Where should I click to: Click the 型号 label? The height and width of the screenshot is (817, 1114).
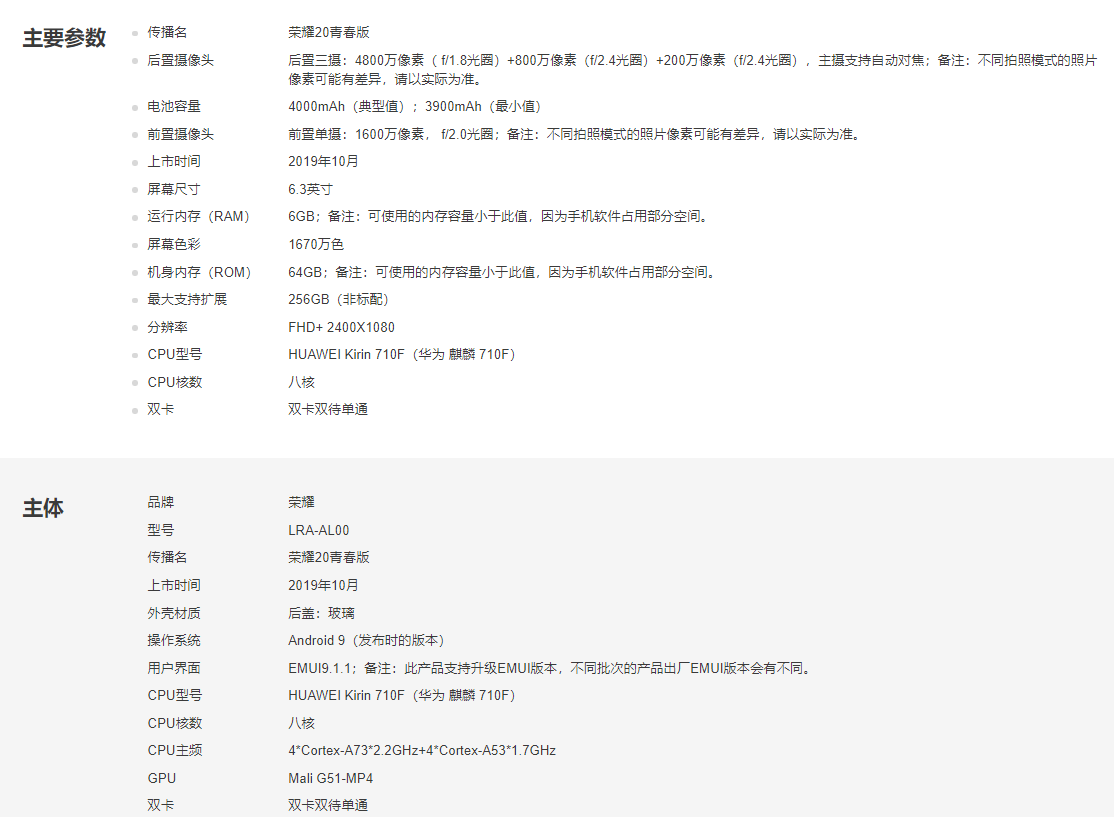(x=161, y=530)
